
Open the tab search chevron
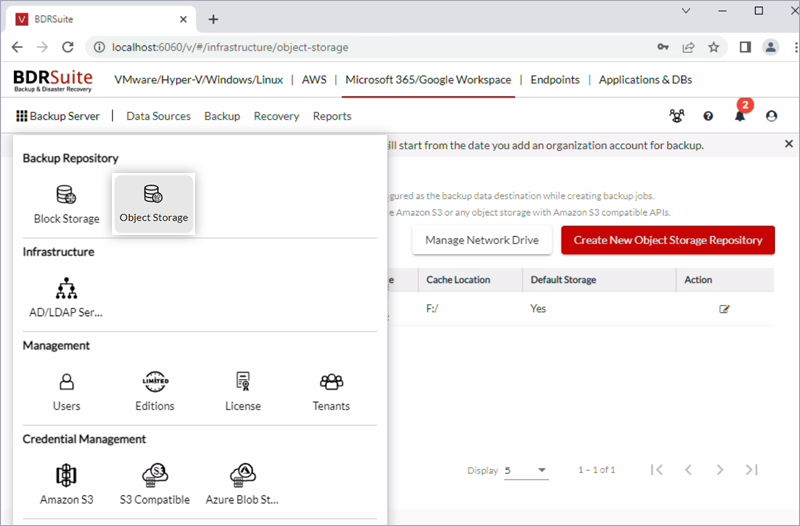coord(686,11)
